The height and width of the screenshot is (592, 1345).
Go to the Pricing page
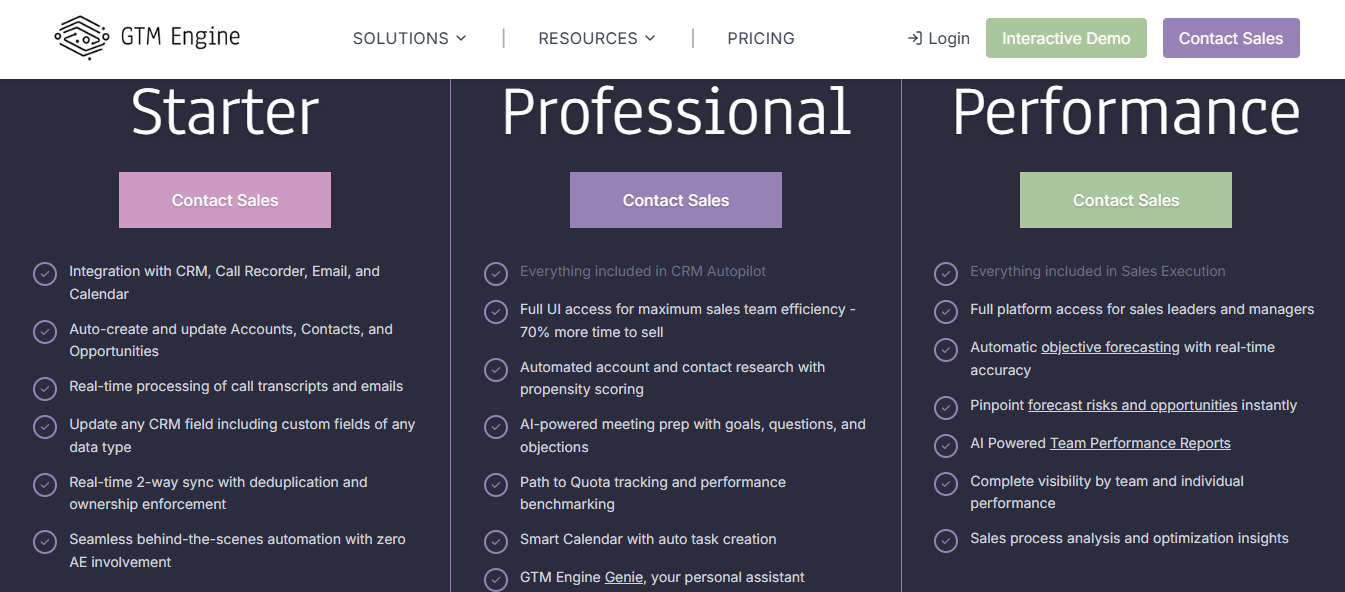(x=761, y=38)
